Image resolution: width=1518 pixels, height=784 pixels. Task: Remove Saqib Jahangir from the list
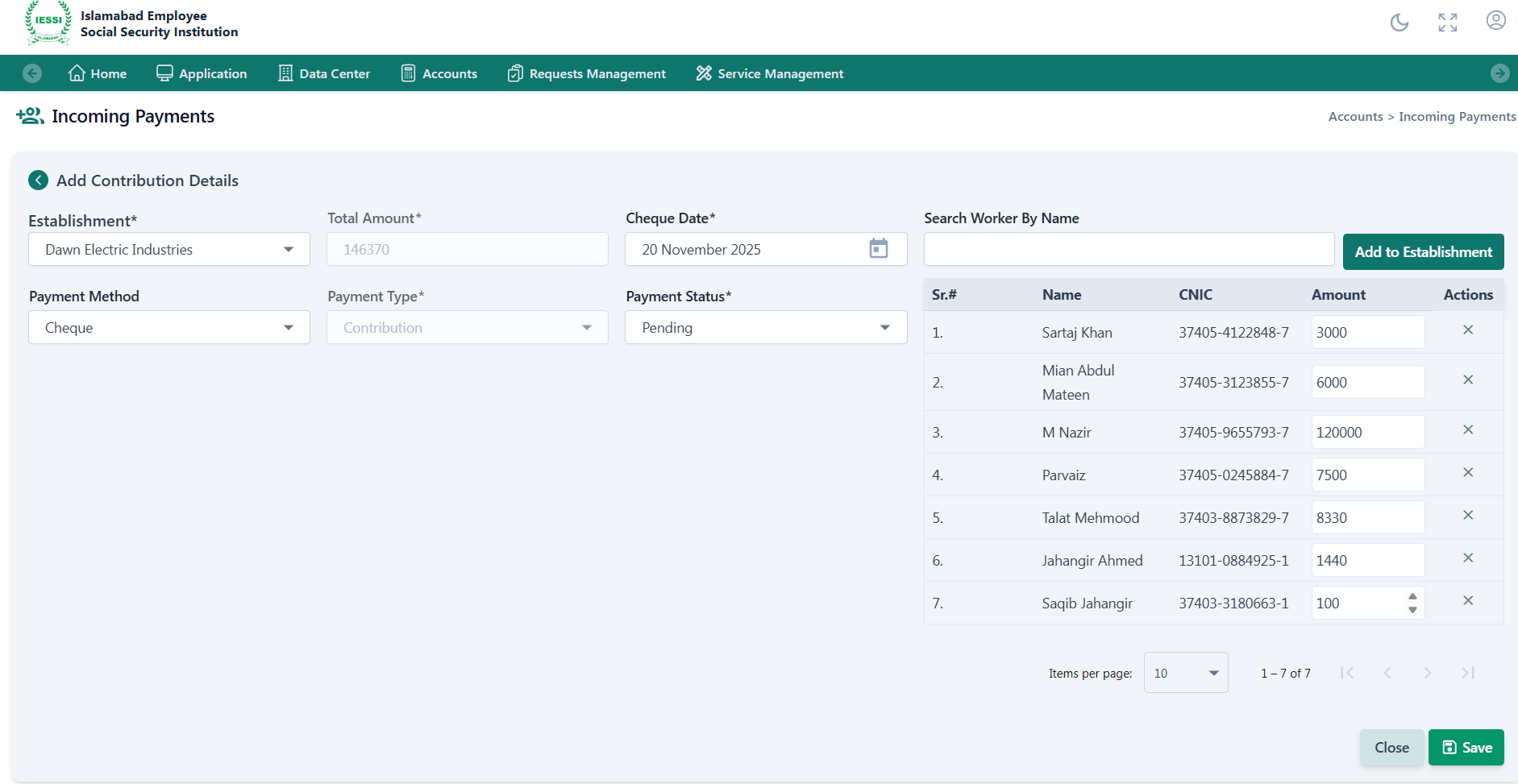1467,601
